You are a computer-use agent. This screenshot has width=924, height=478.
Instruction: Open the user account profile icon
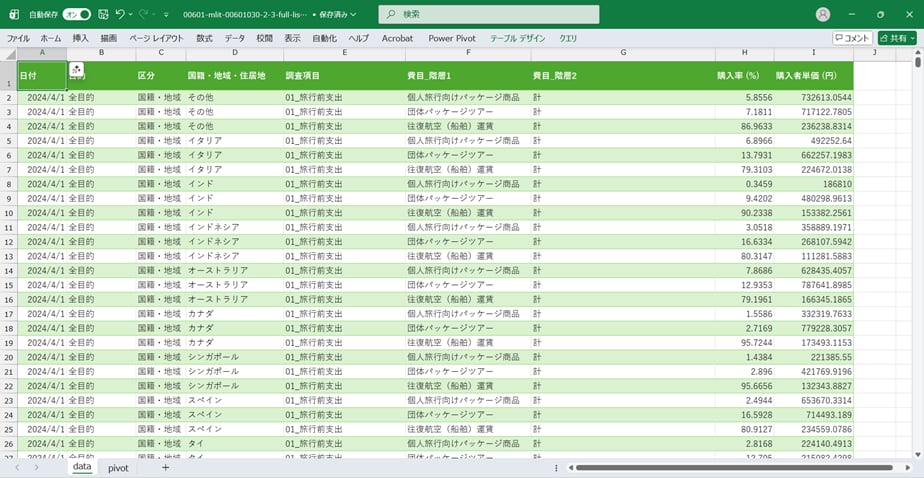coord(823,15)
